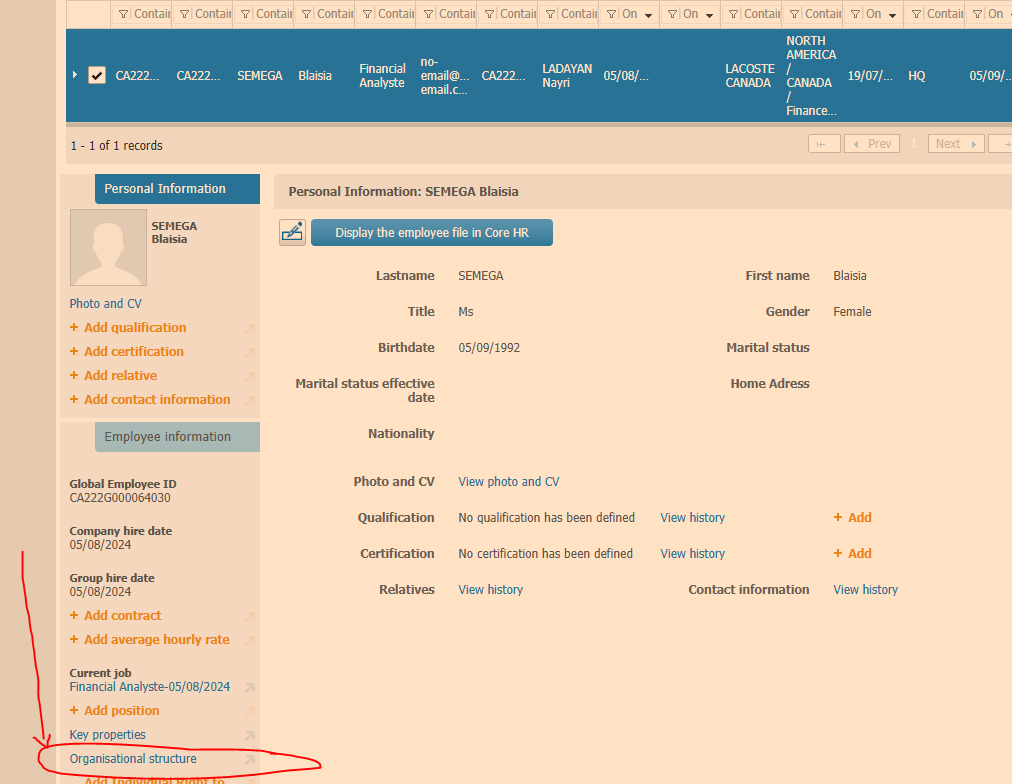Viewport: 1012px width, 784px height.
Task: Click the arrow icon beside Add average hourly rate
Action: click(x=248, y=639)
